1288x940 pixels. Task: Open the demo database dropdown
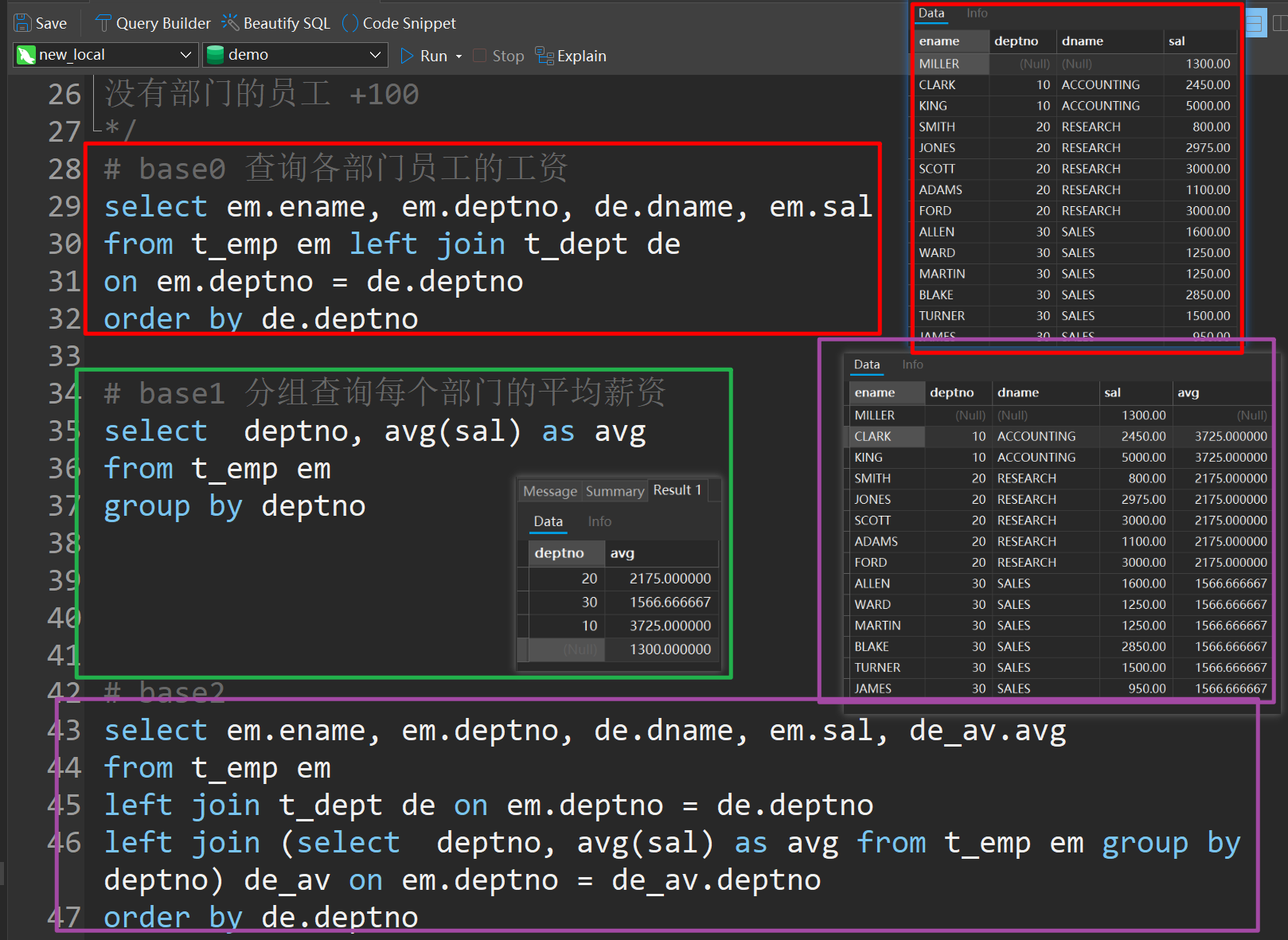point(295,55)
